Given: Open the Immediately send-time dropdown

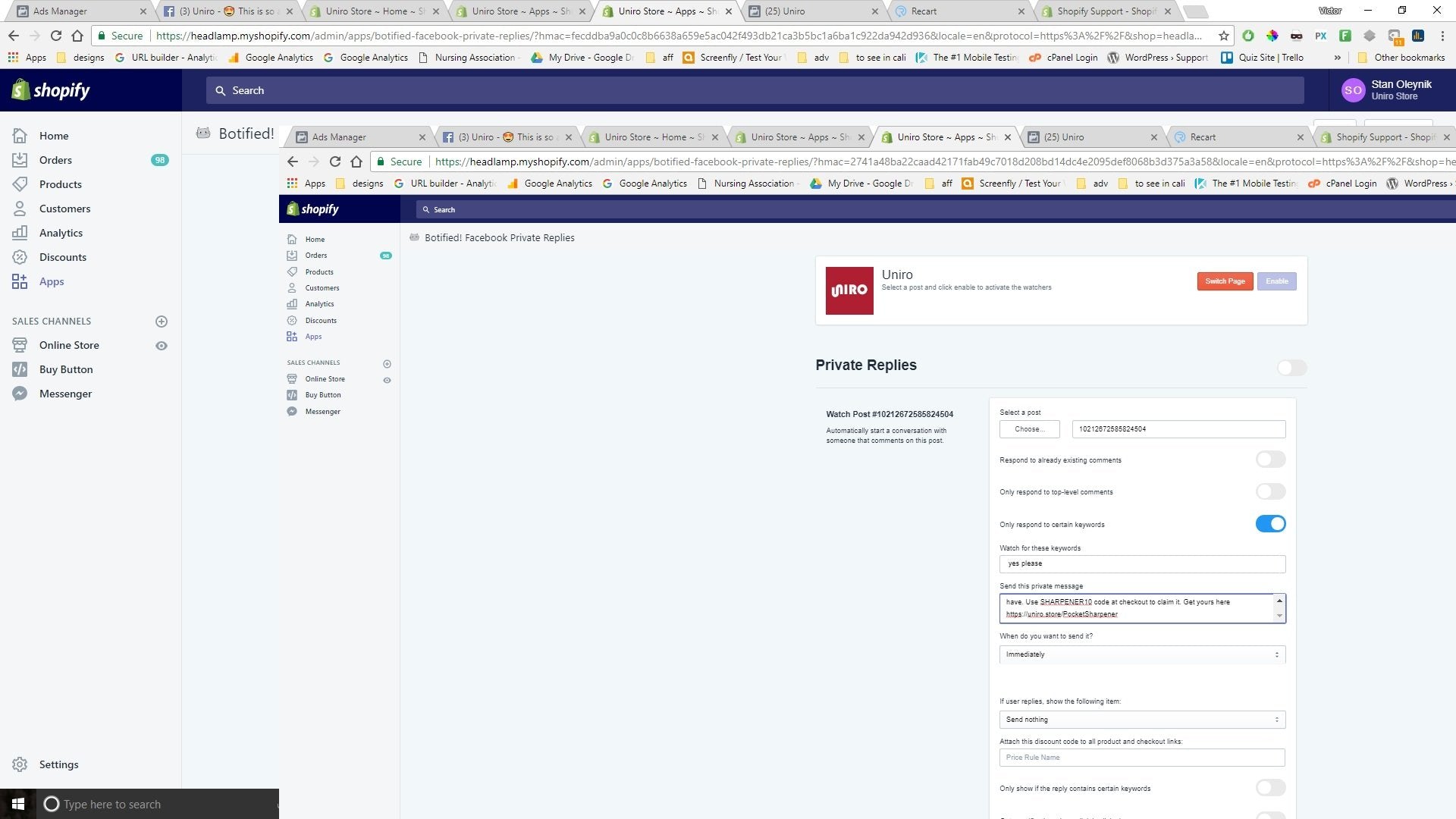Looking at the screenshot, I should 1141,654.
